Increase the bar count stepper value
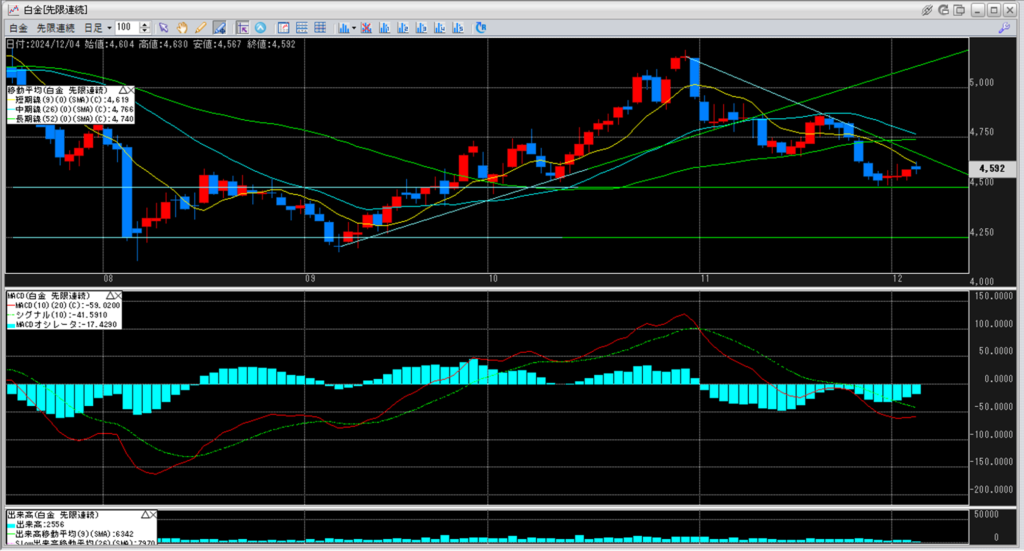Viewport: 1024px width, 551px height. pos(146,24)
